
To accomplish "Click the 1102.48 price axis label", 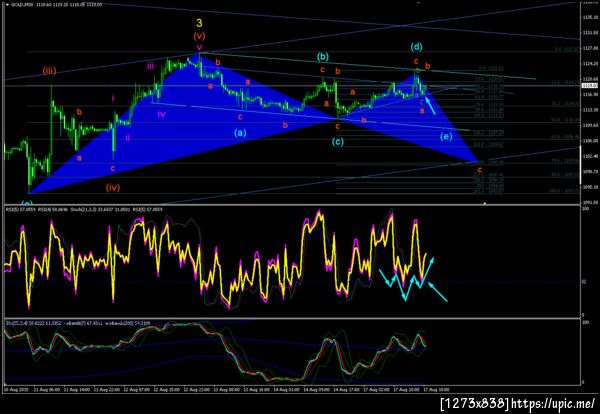I will 590,156.
